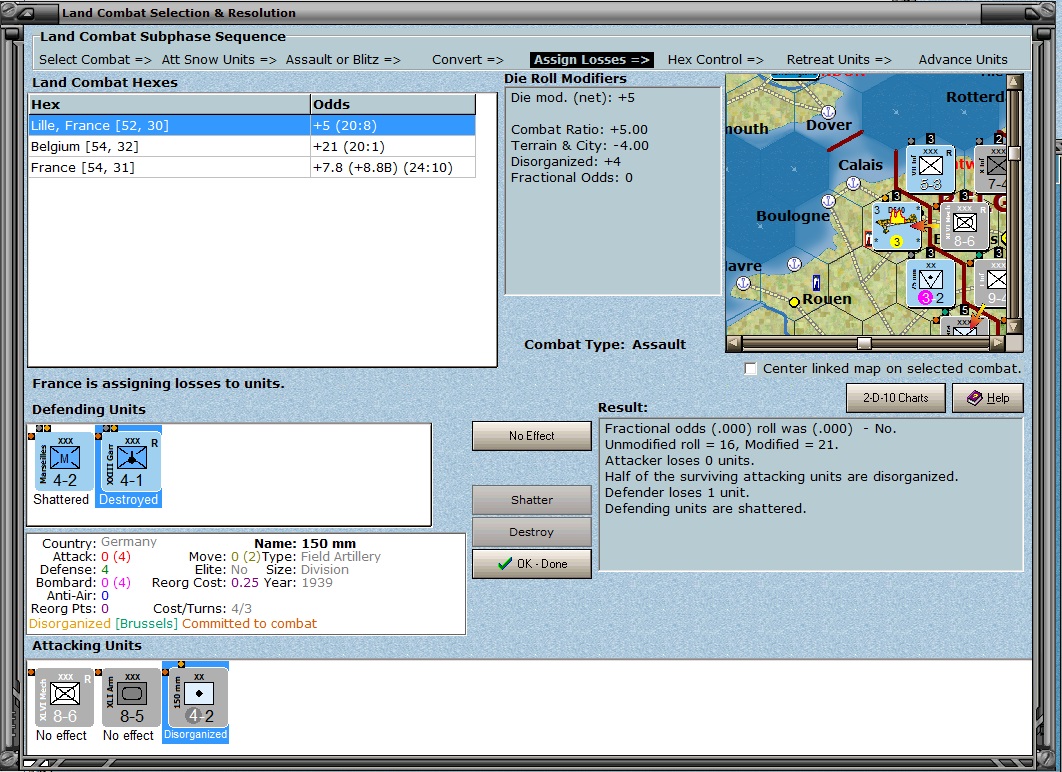
Task: Click the Shatter button
Action: pos(532,500)
